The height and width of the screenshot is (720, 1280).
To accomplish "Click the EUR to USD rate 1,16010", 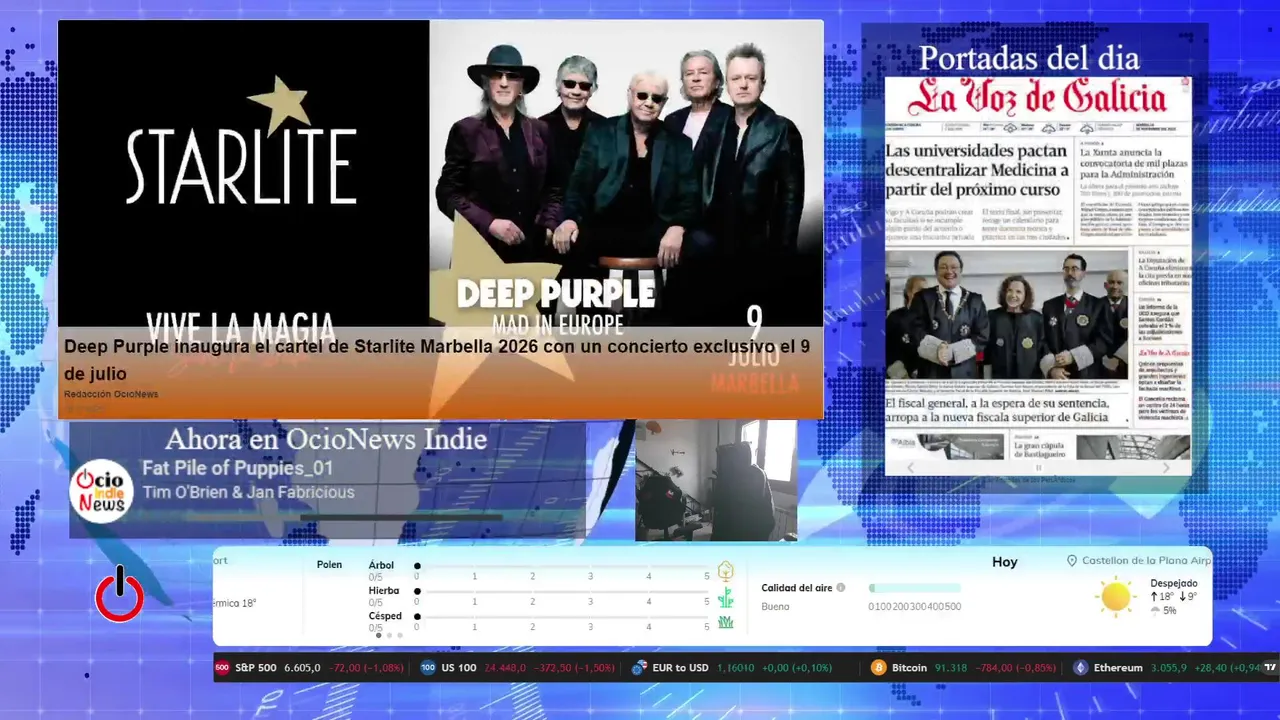I will 736,668.
